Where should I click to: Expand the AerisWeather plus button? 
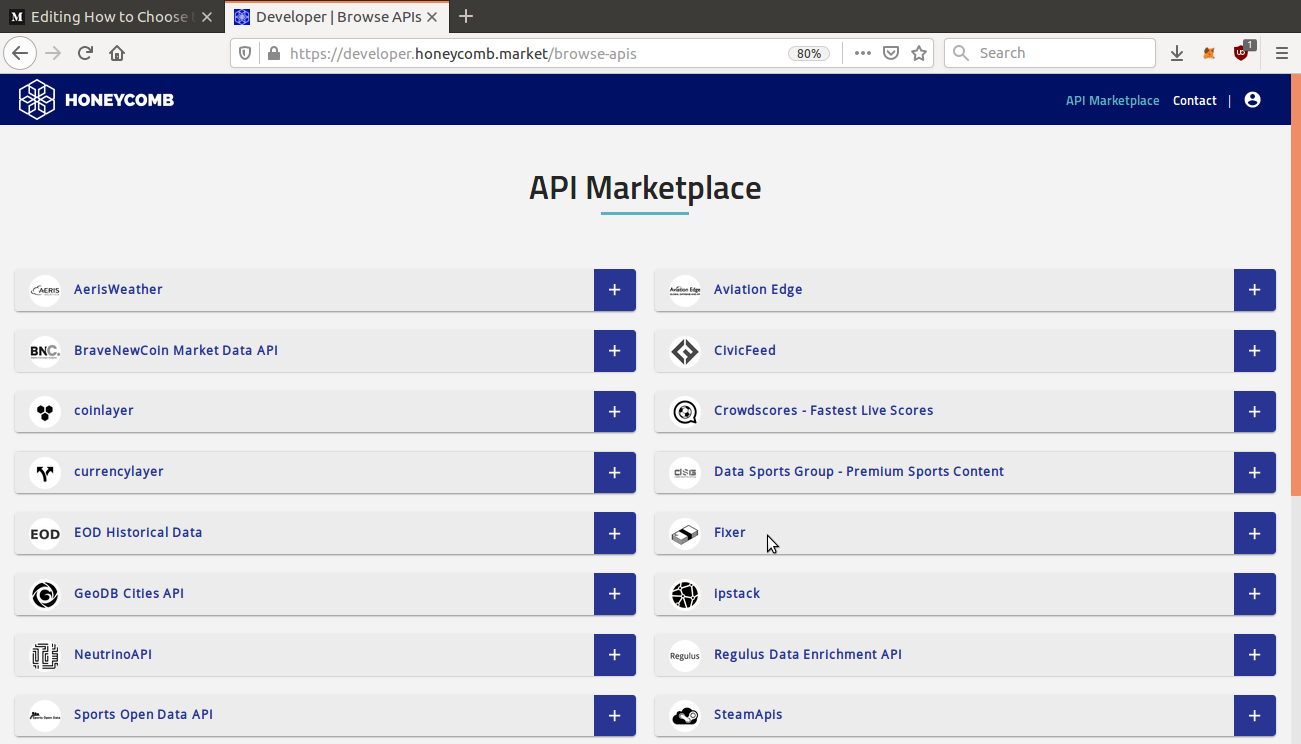pos(615,290)
